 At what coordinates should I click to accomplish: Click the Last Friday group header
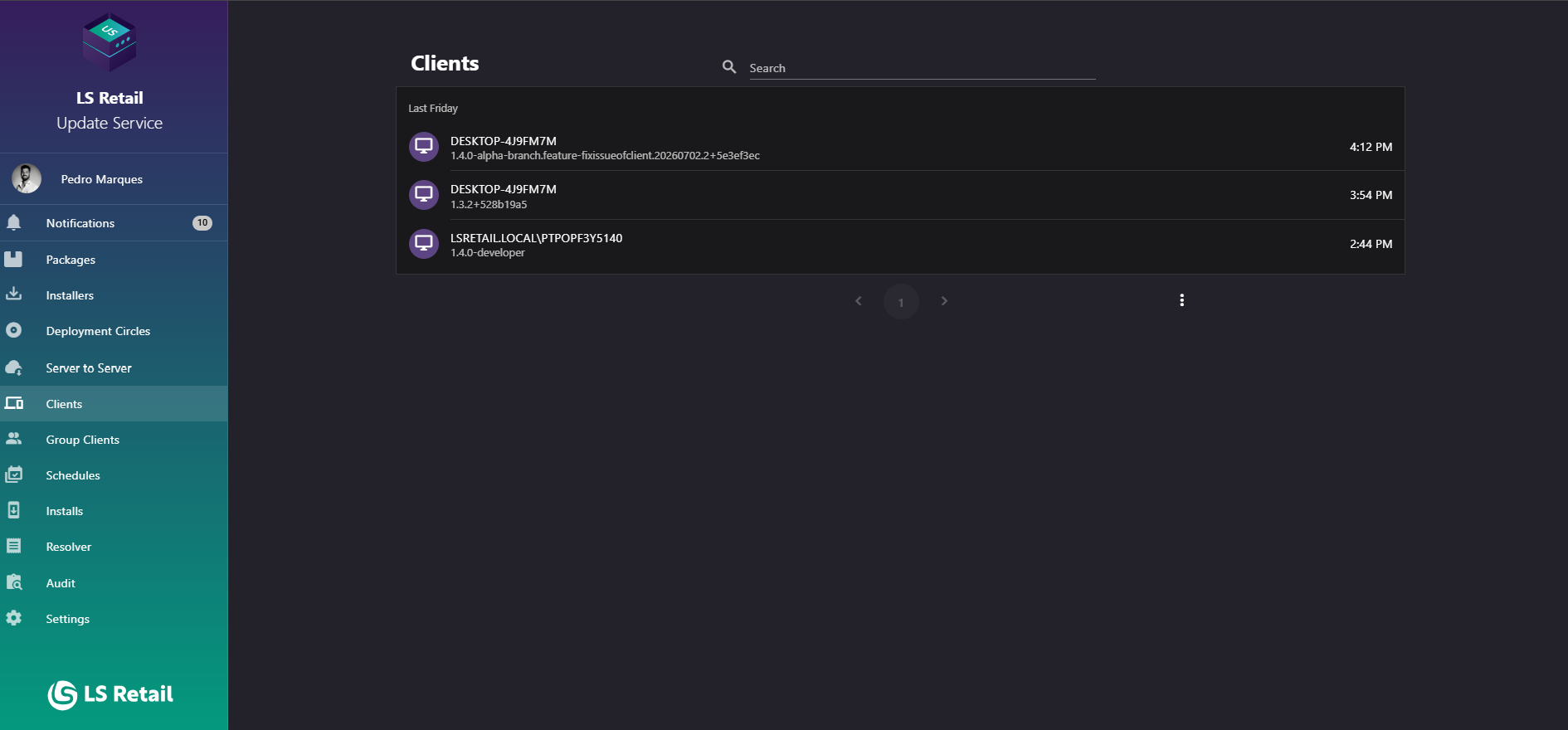click(433, 109)
